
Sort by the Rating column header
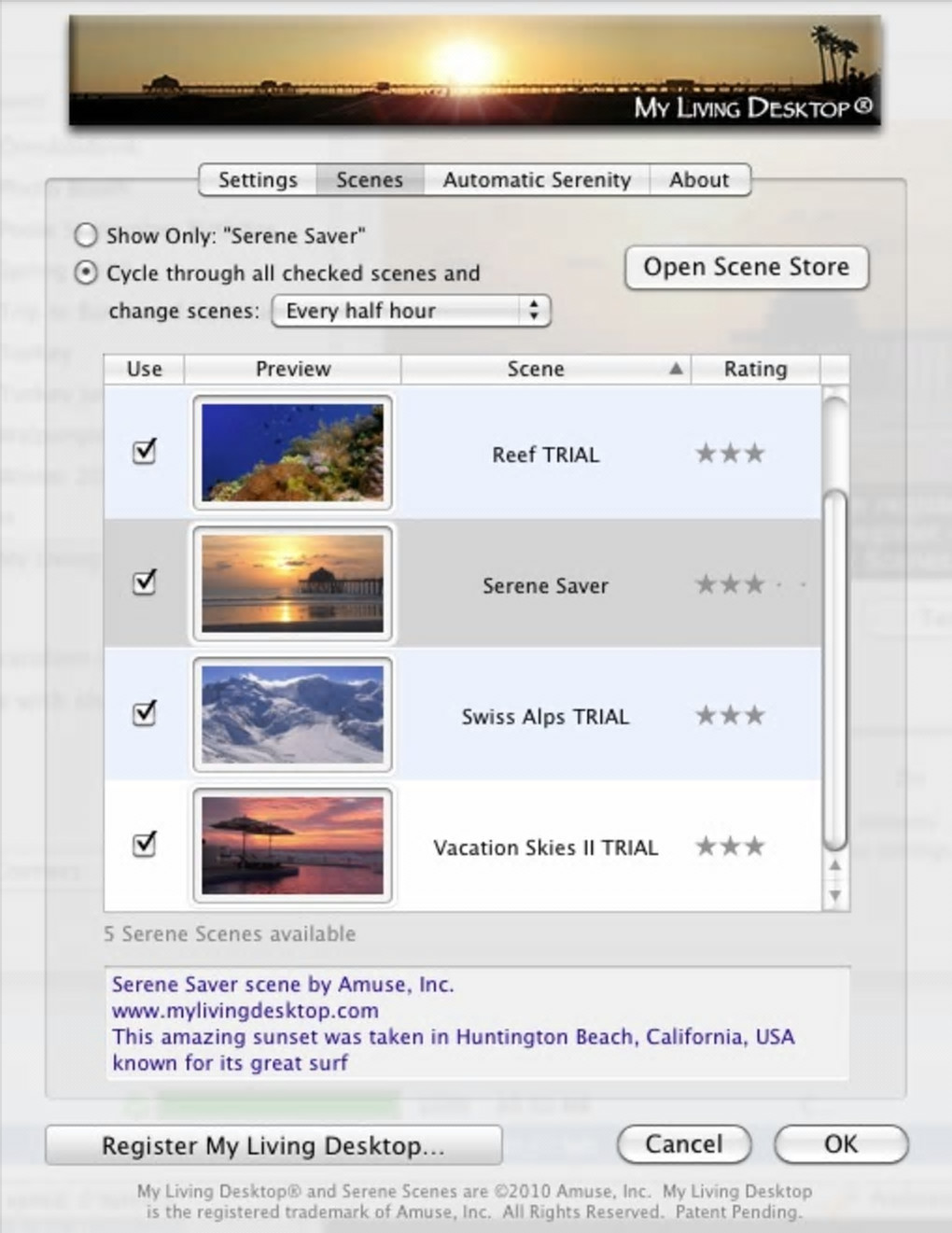point(755,369)
